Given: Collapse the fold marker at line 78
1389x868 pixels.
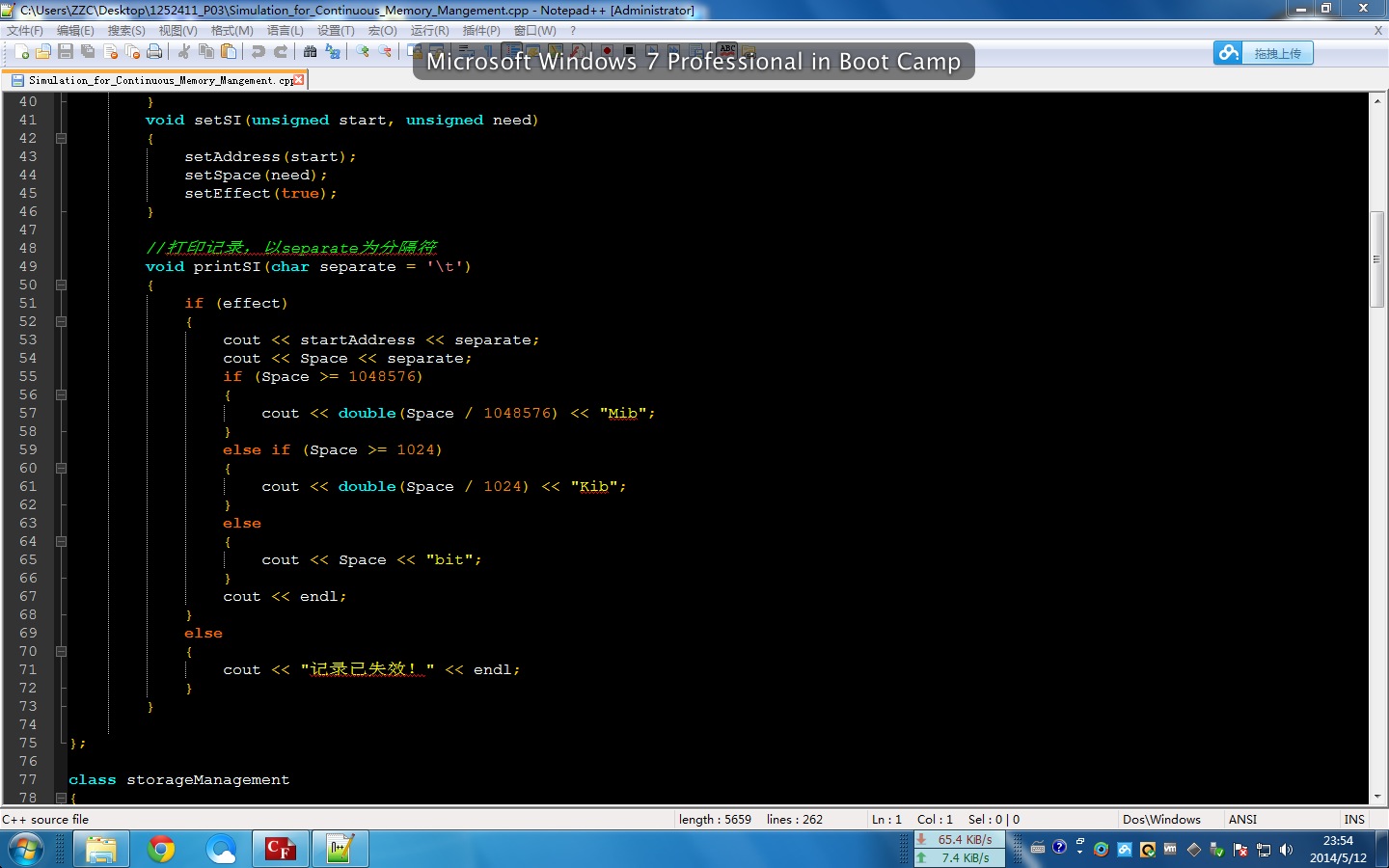Looking at the screenshot, I should pos(62,798).
